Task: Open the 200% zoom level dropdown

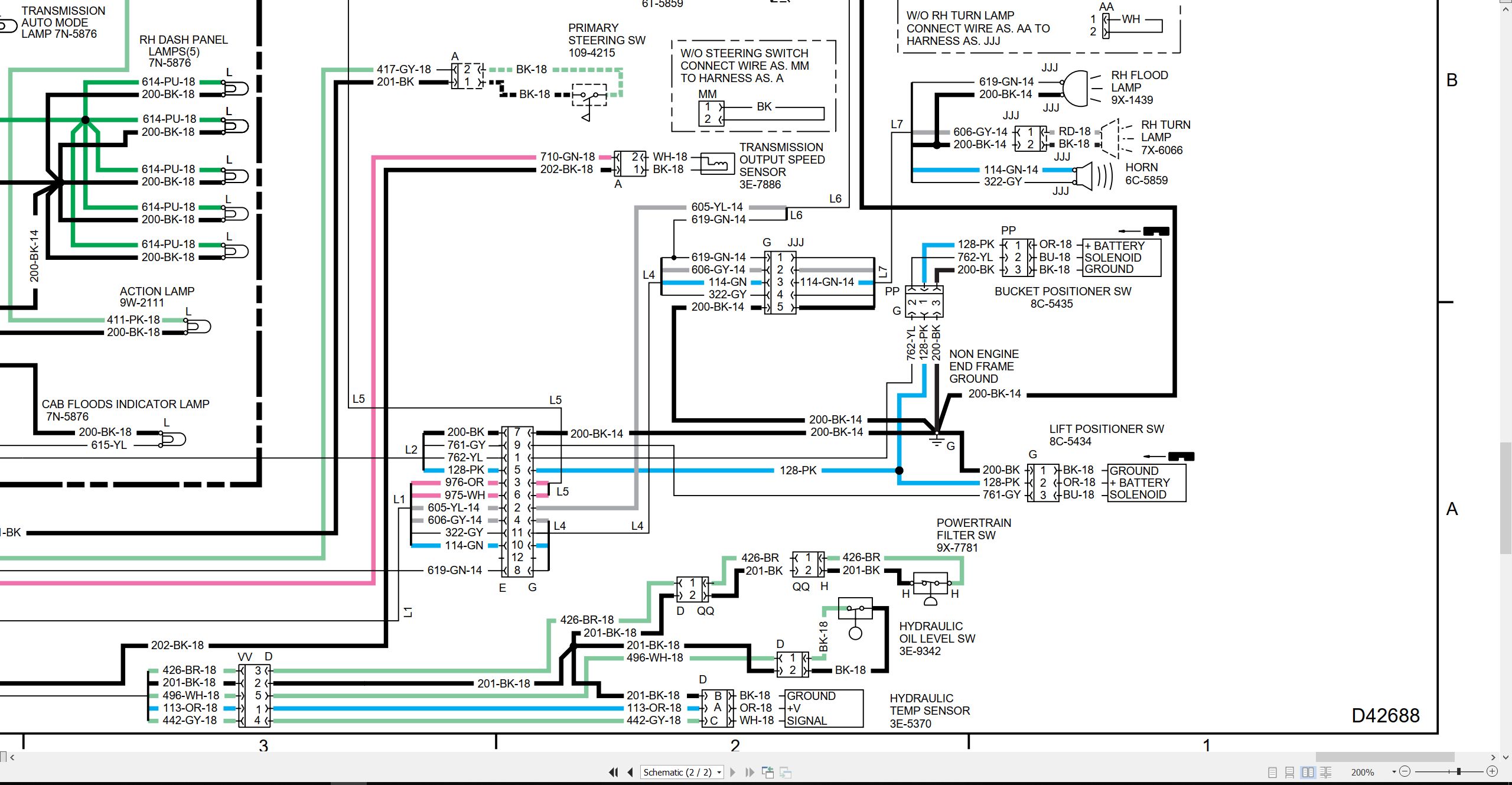Action: click(1394, 772)
